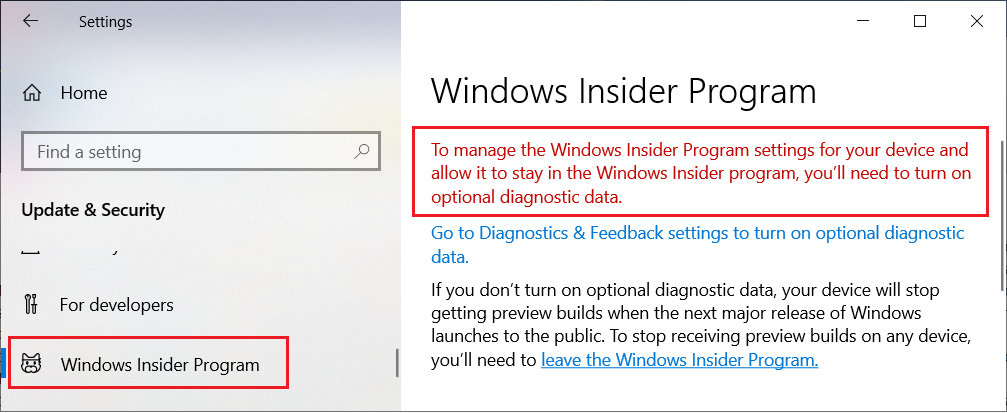
Task: Click the Update & Security section header
Action: [93, 210]
